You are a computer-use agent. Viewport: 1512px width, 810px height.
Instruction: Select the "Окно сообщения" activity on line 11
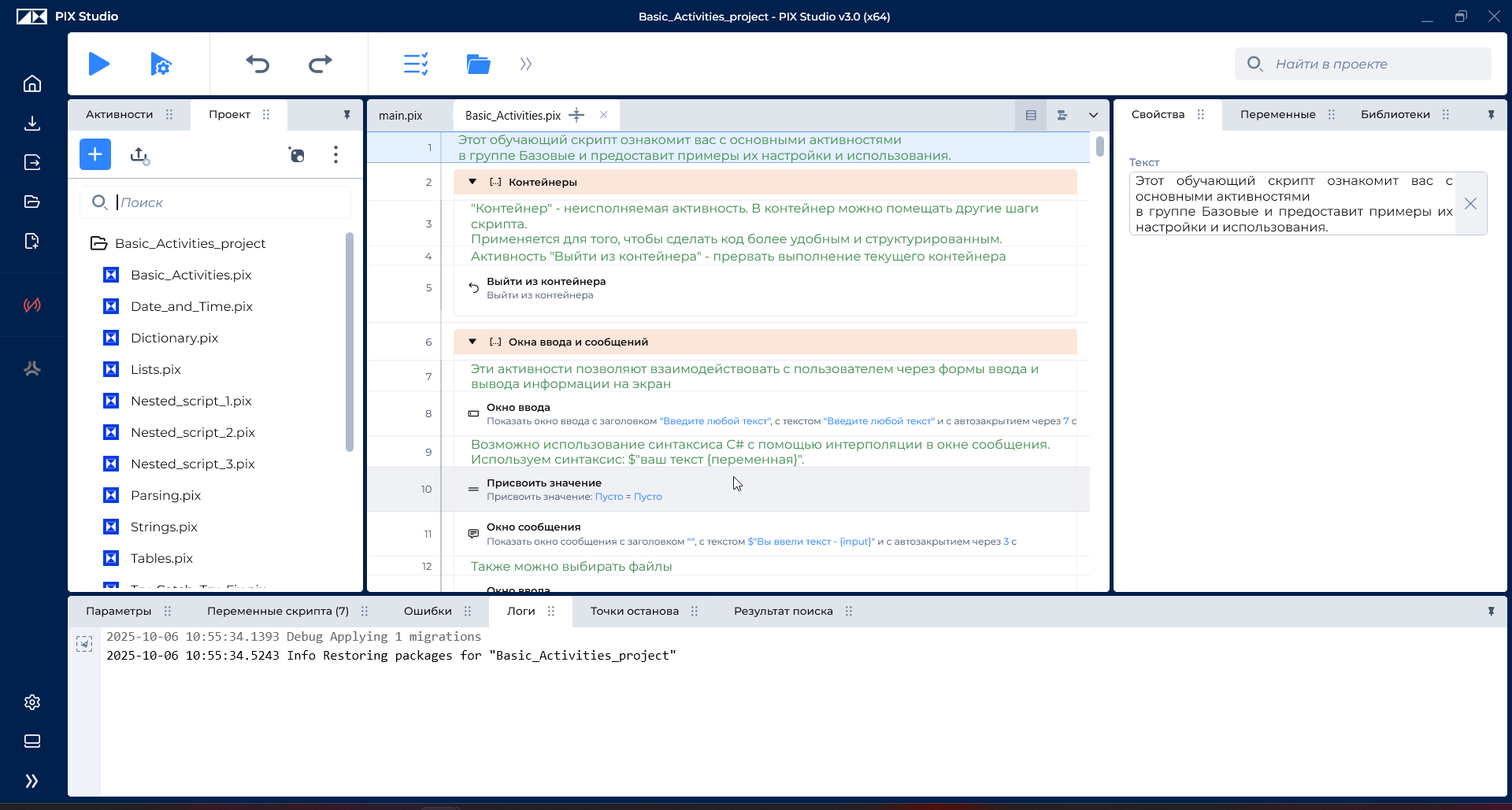click(765, 534)
